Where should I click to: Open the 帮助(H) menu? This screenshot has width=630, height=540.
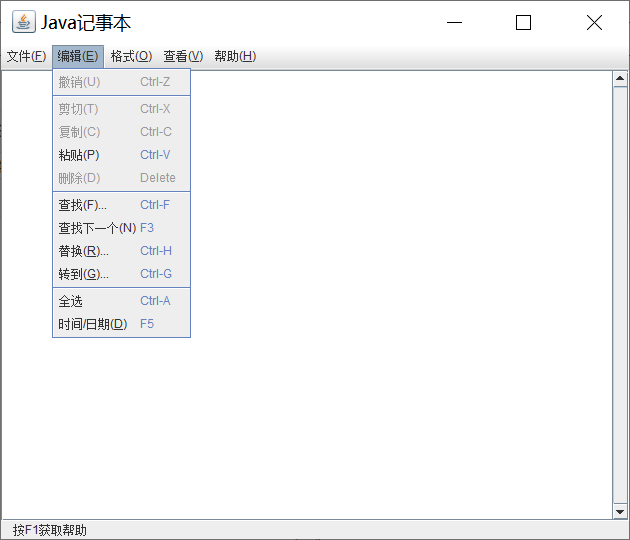(235, 56)
